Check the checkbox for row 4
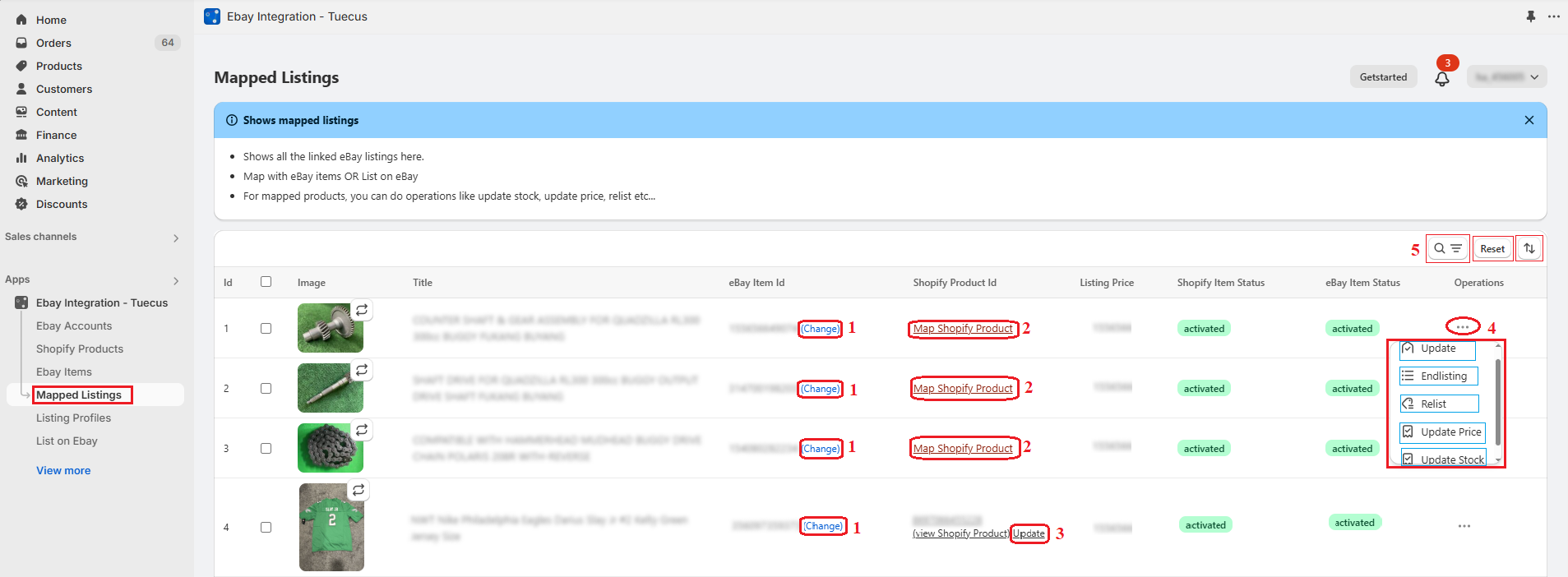The image size is (1568, 577). coord(266,527)
